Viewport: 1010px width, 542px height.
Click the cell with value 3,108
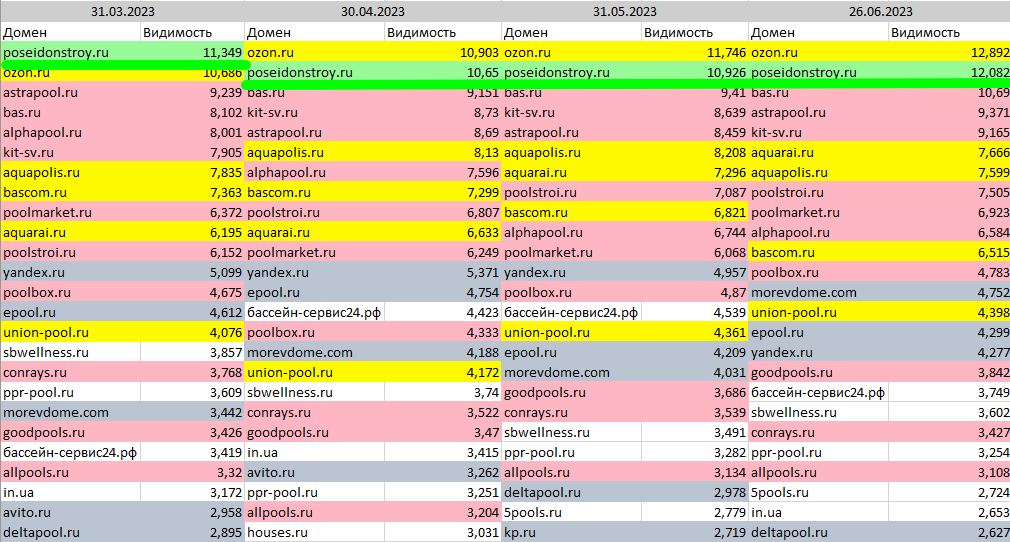(x=949, y=472)
